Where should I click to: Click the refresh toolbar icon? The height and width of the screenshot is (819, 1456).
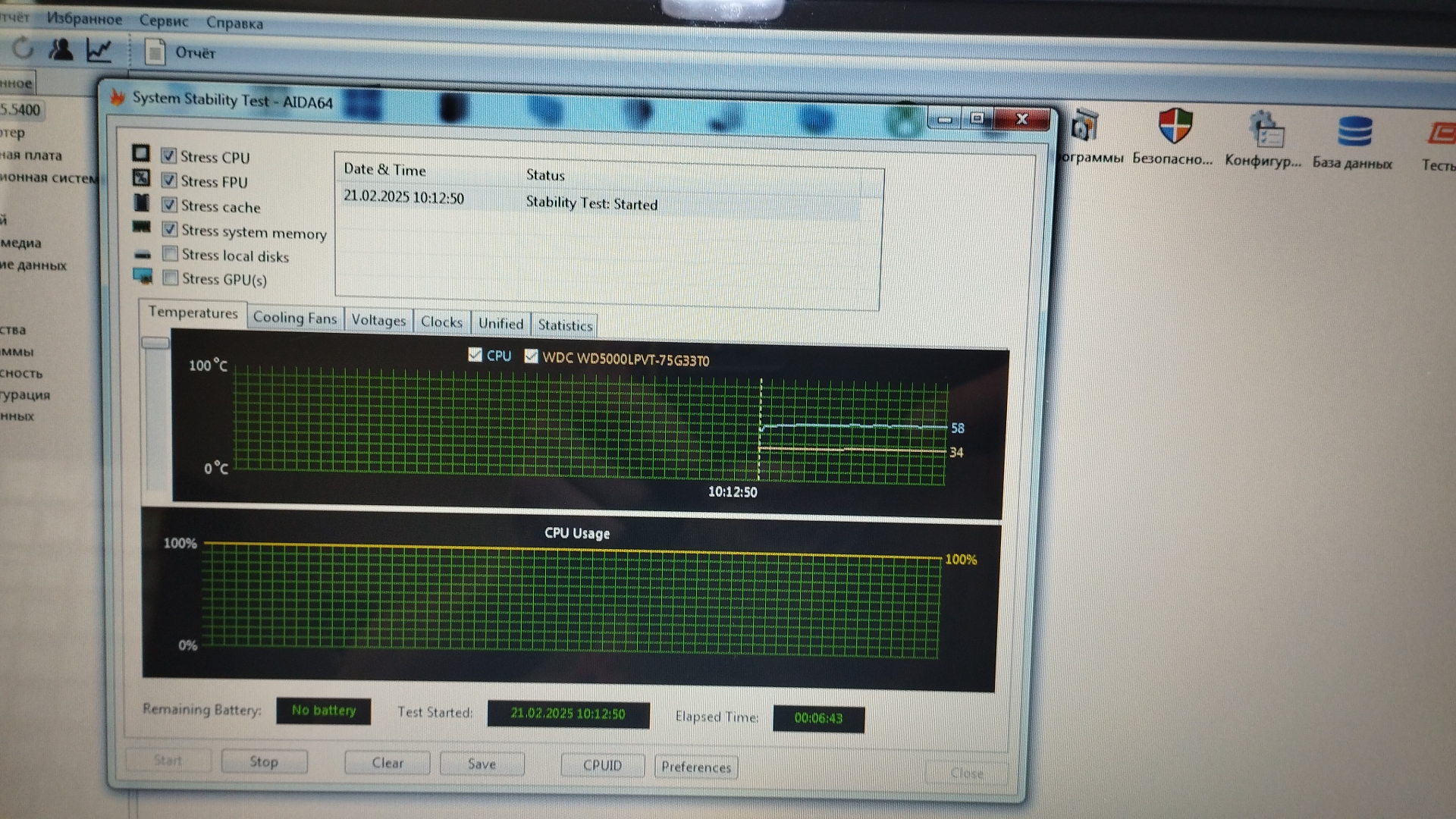[23, 49]
